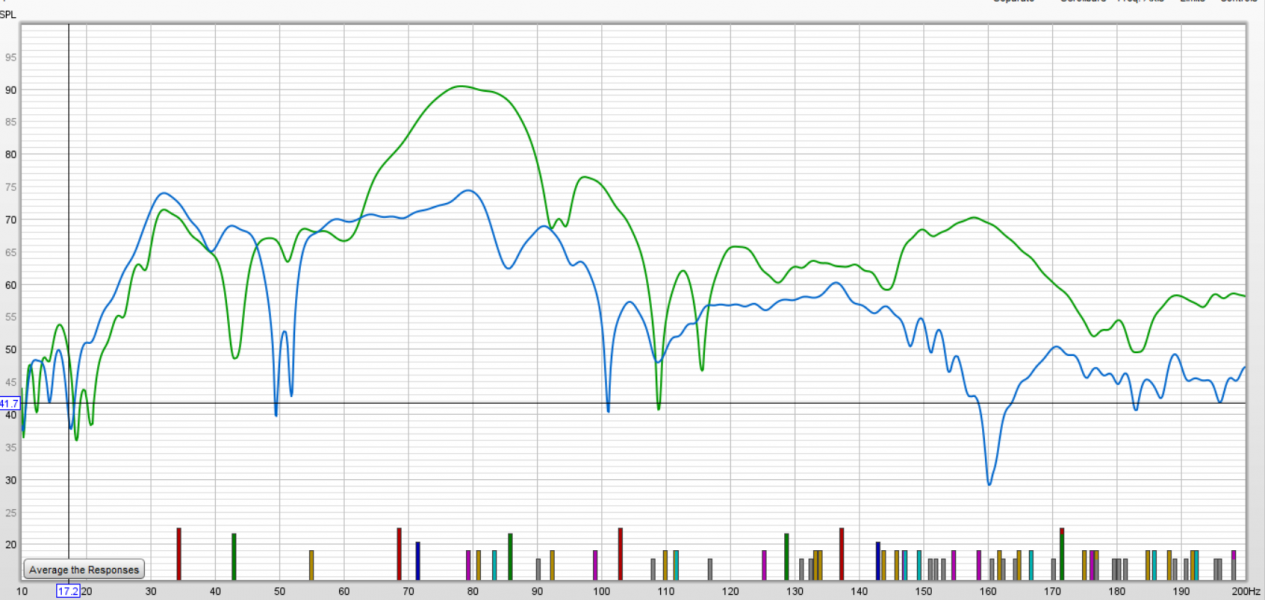The height and width of the screenshot is (600, 1265).
Task: Click the green room mode bar near 43 Hz
Action: click(x=234, y=557)
